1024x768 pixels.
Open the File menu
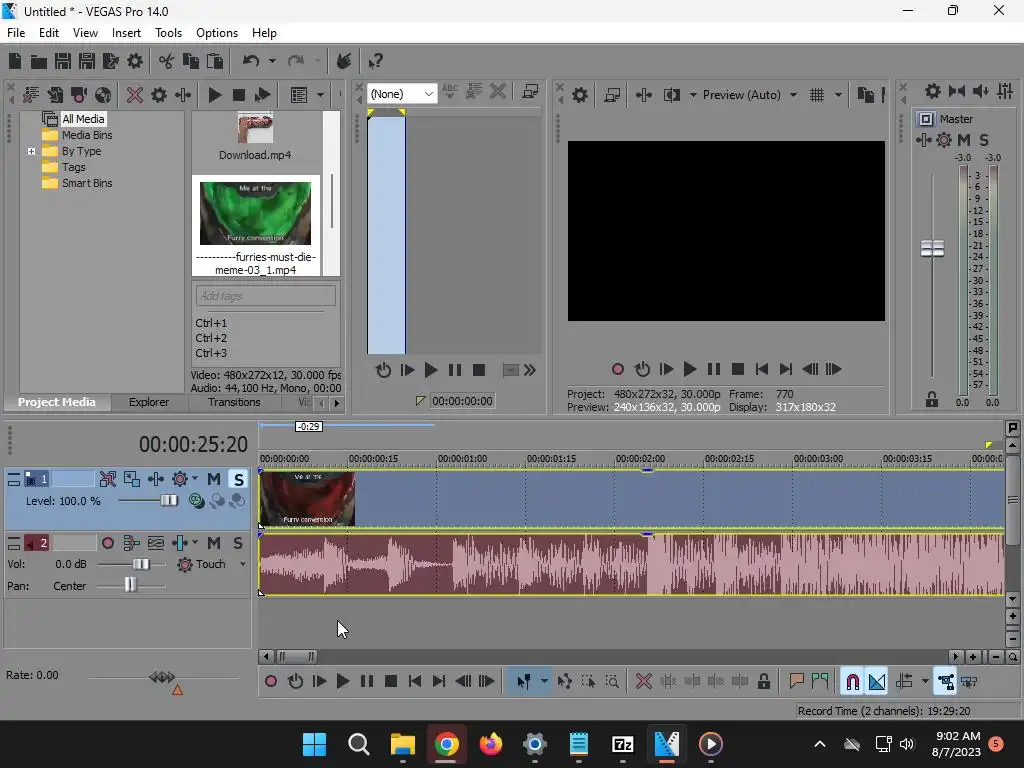tap(16, 33)
